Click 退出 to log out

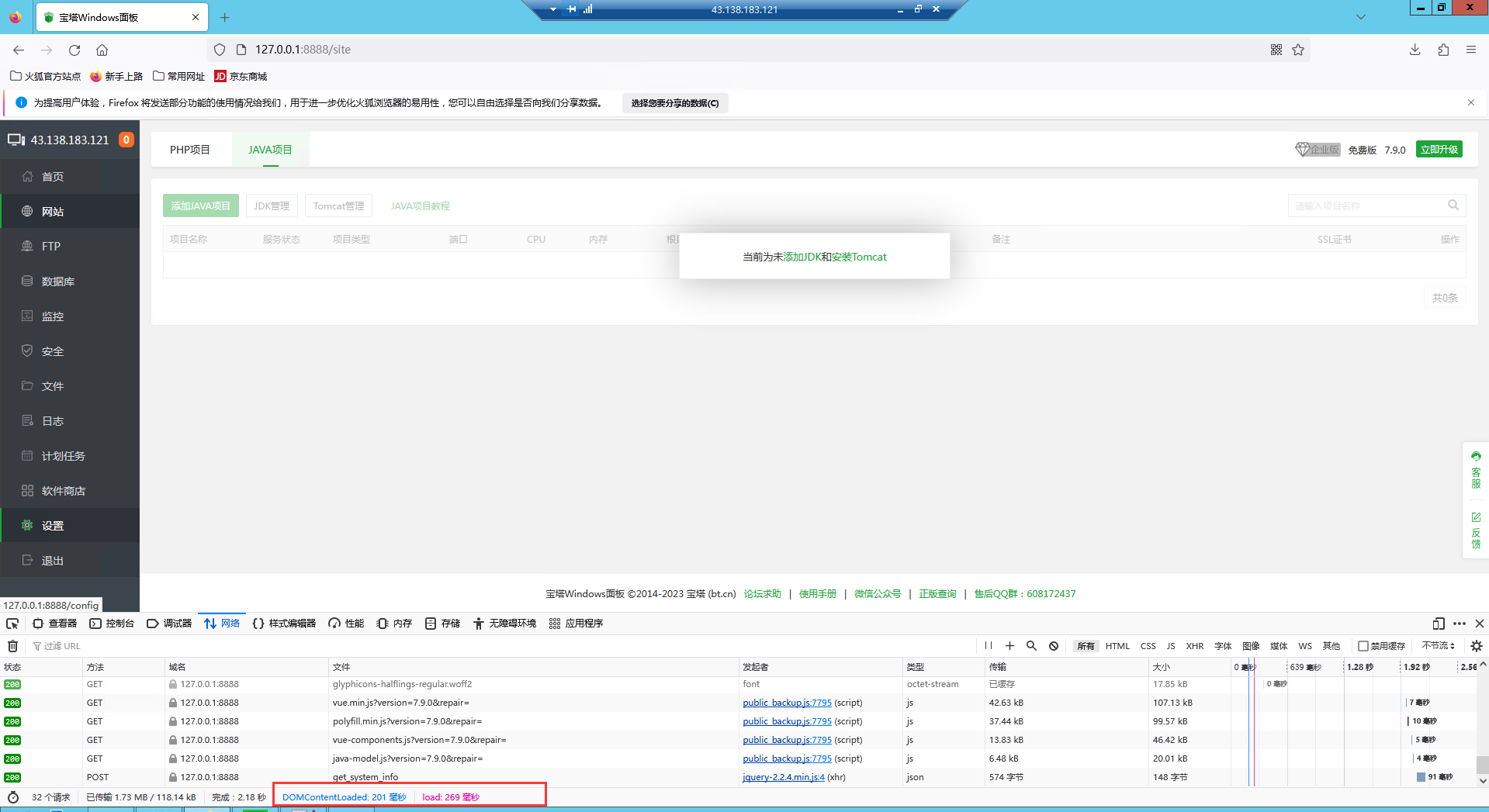pyautogui.click(x=70, y=561)
